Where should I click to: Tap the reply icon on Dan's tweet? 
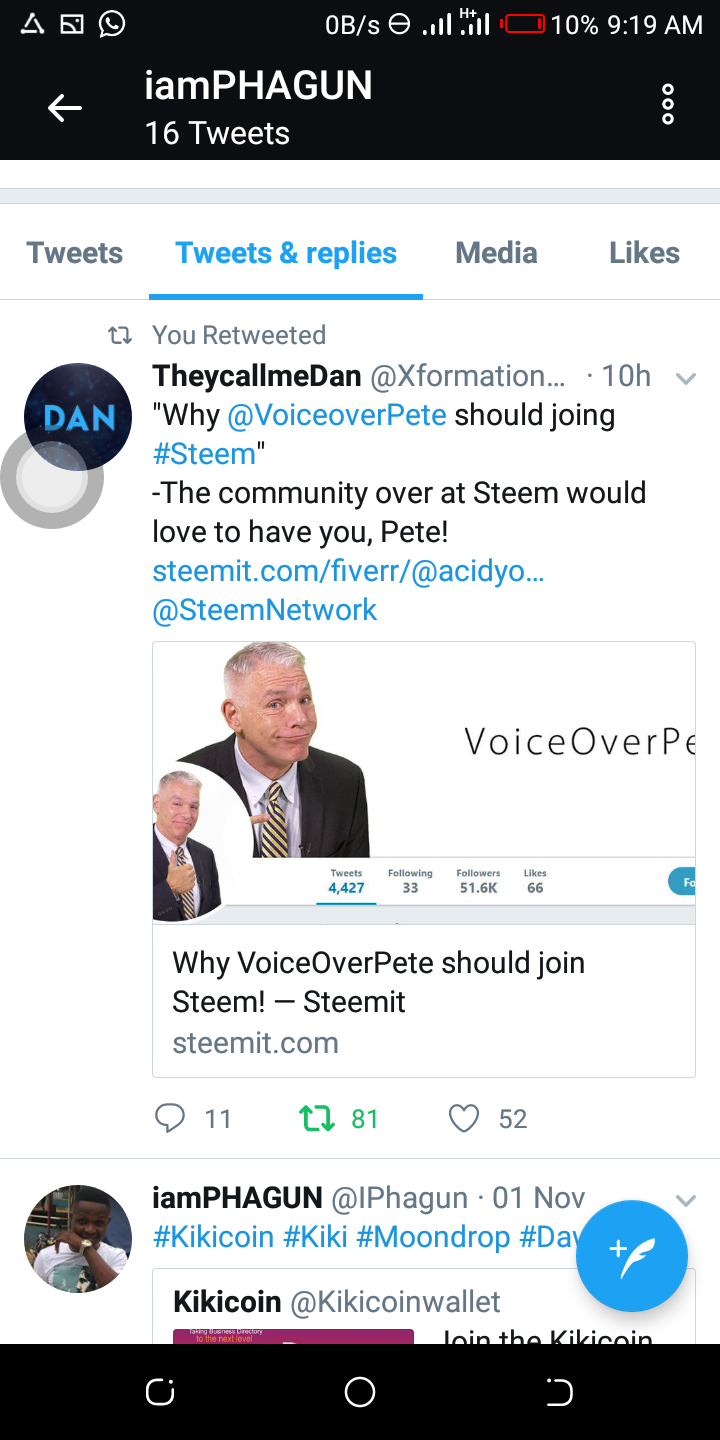(x=170, y=1118)
